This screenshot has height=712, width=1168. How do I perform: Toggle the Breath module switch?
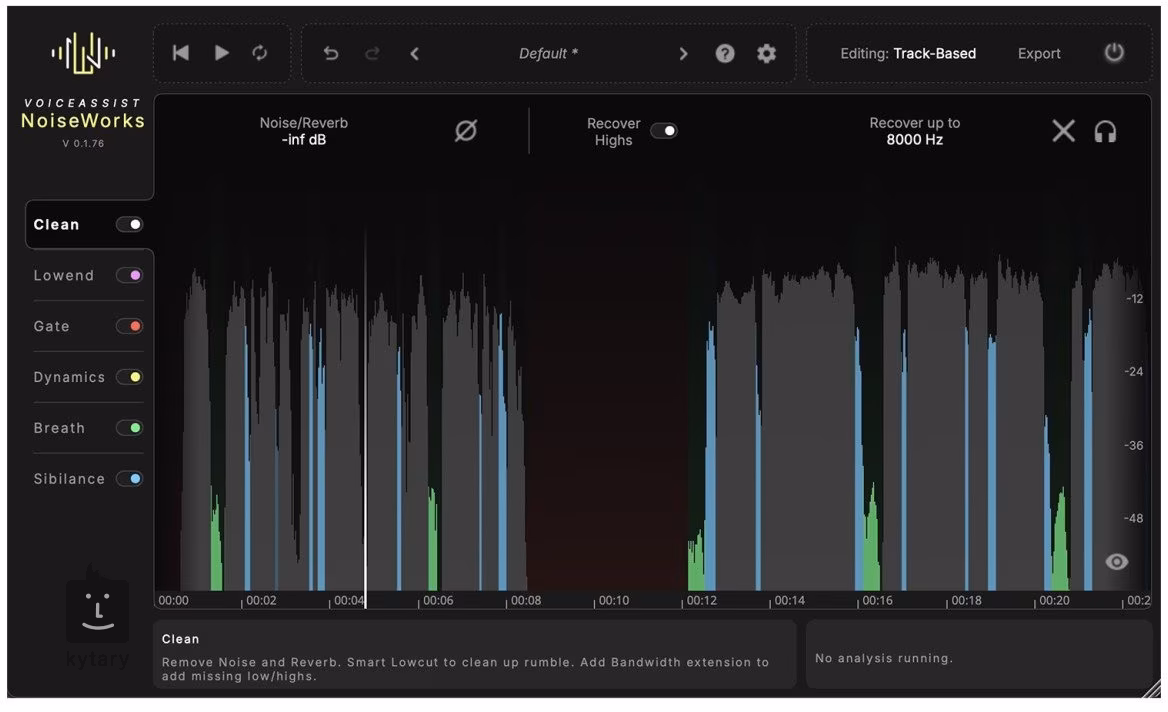point(130,428)
